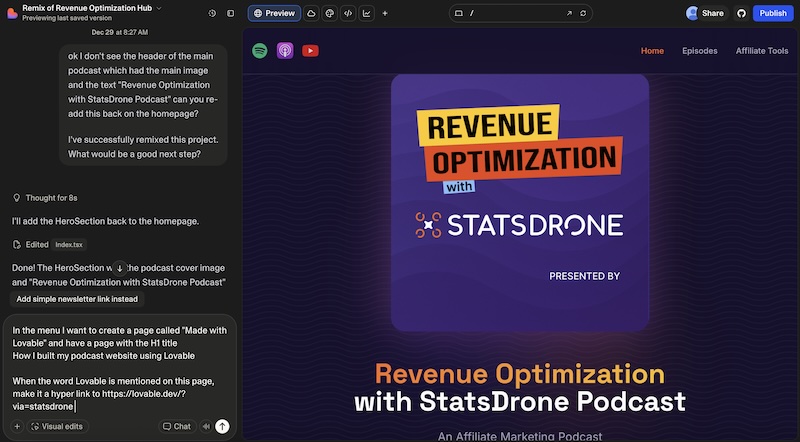The image size is (800, 442).
Task: Click 'An Affiliate Marketing Podcast' subtitle
Action: pos(520,436)
